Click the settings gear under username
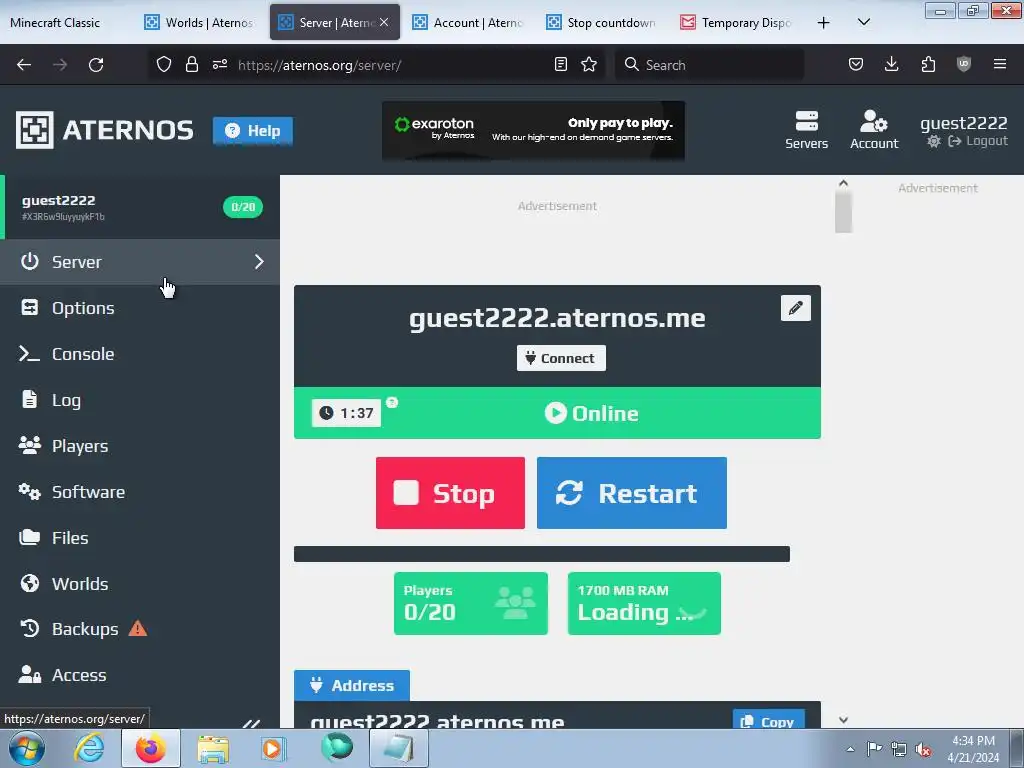This screenshot has height=768, width=1024. 934,142
